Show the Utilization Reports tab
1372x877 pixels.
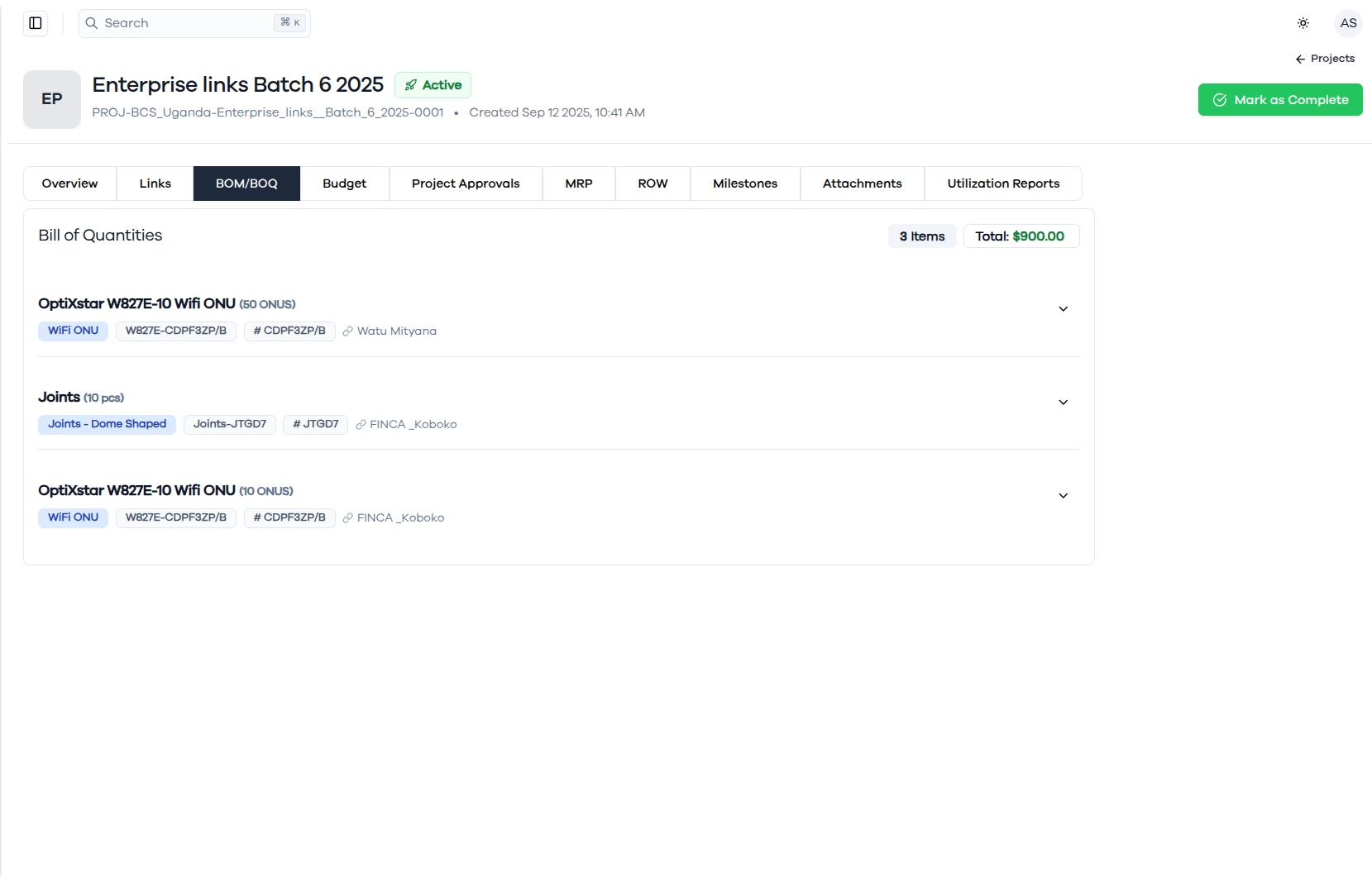point(1003,184)
